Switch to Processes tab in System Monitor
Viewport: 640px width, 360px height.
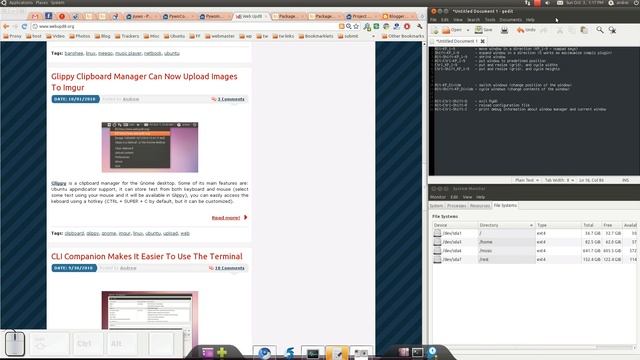[x=456, y=206]
